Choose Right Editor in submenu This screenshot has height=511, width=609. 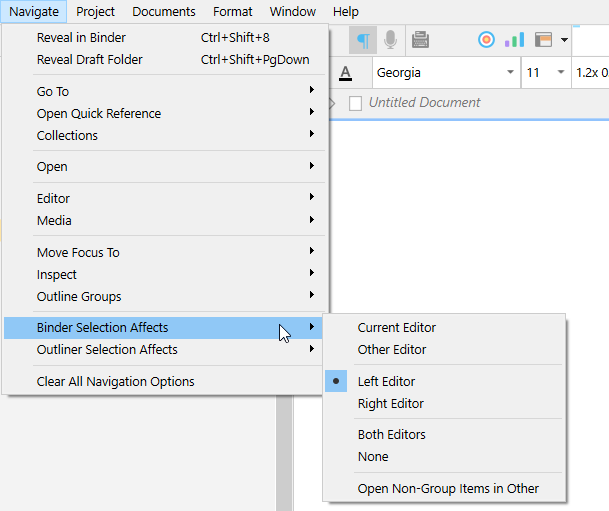coord(390,404)
